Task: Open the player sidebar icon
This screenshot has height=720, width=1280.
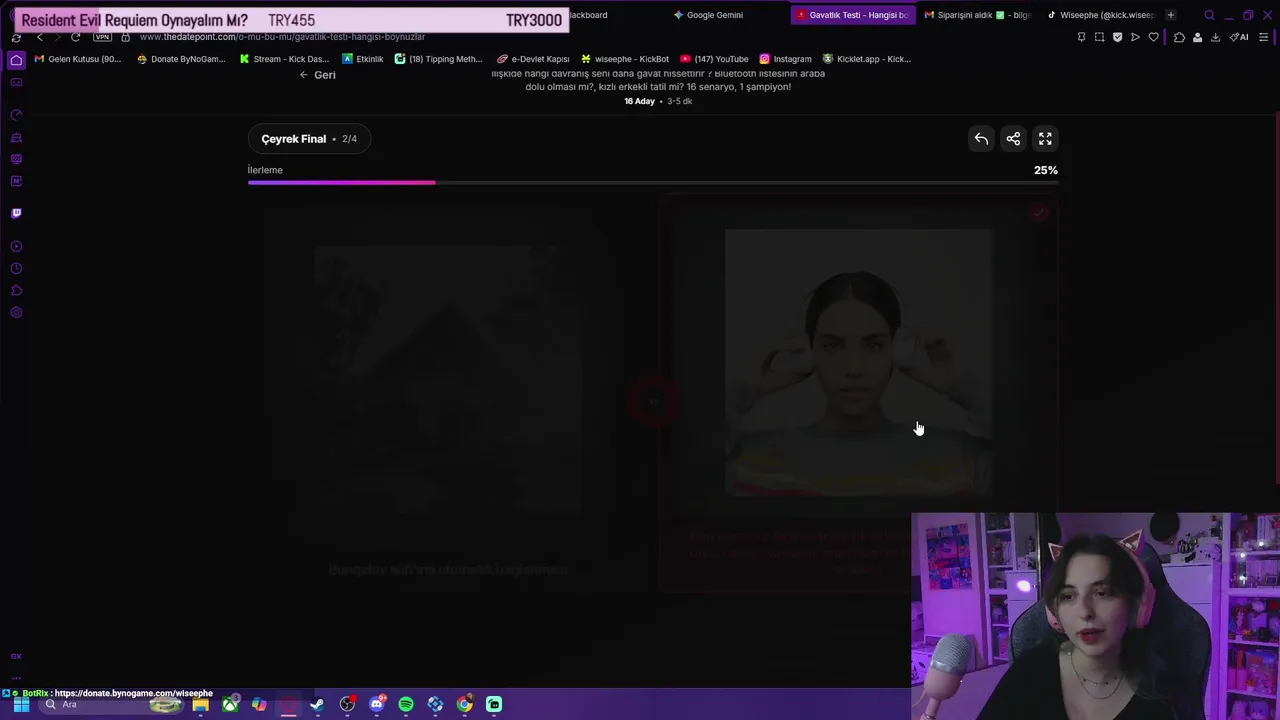Action: click(16, 246)
